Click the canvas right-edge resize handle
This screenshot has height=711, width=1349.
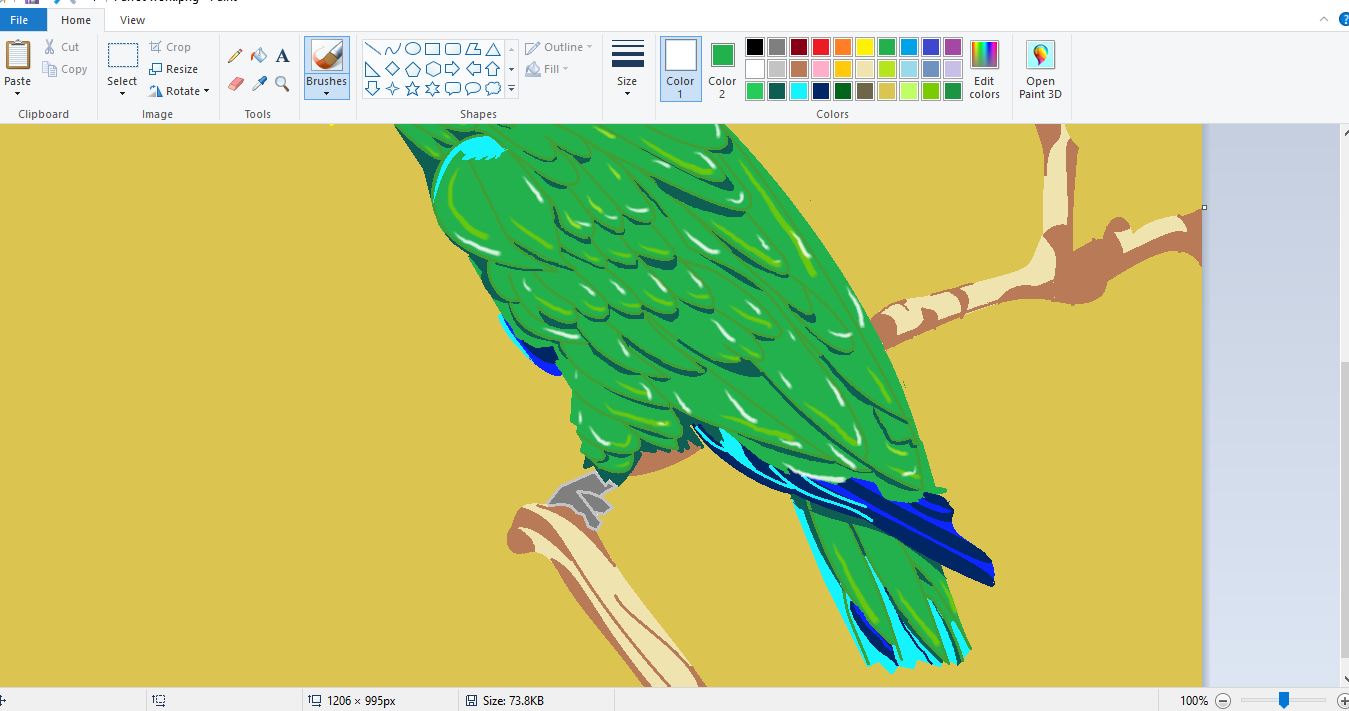(x=1204, y=208)
